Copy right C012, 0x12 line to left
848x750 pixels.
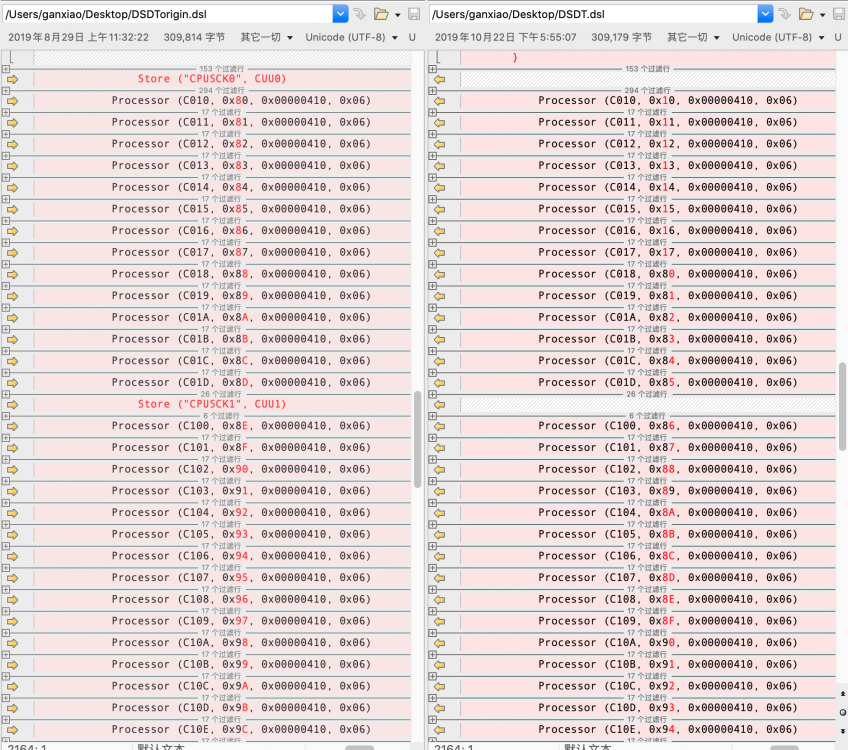click(440, 144)
